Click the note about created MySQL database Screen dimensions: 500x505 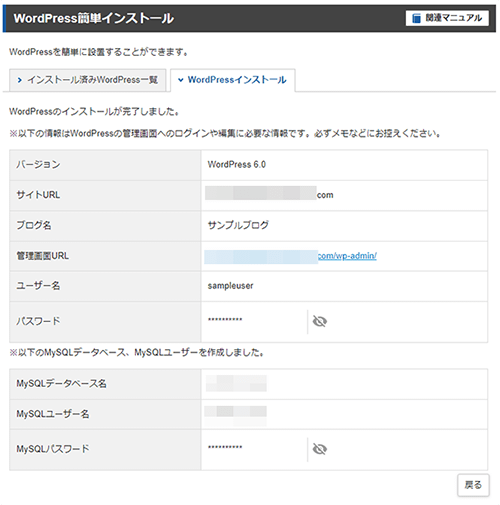pyautogui.click(x=137, y=353)
